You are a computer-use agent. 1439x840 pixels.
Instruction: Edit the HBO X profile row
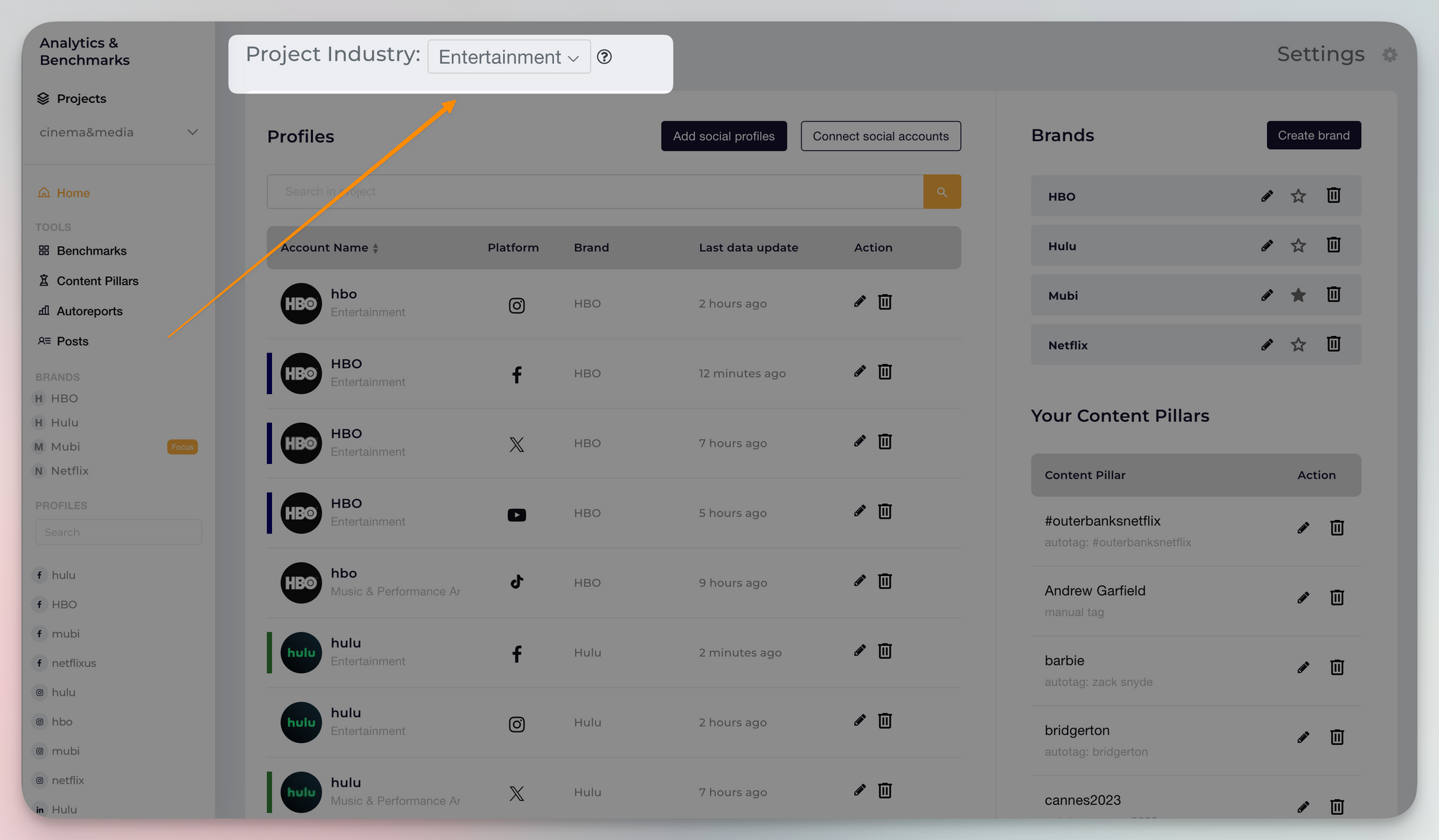[860, 442]
